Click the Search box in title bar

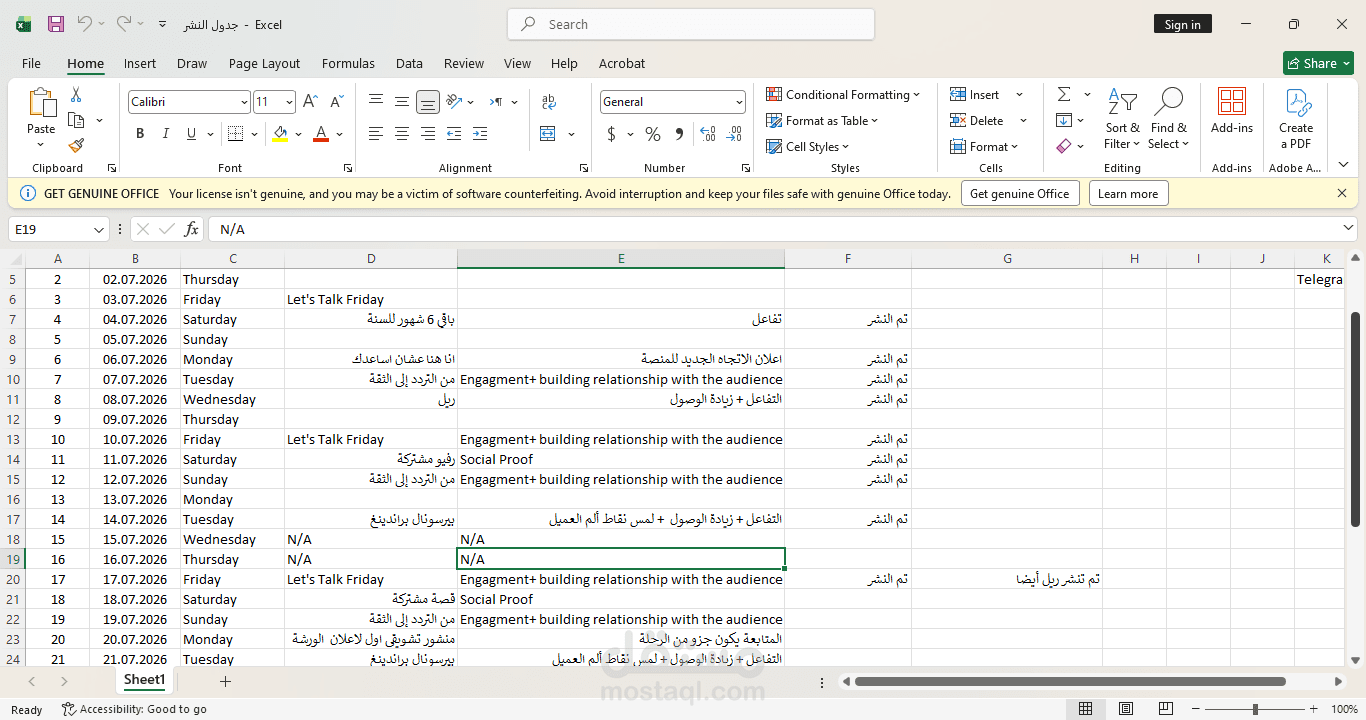691,24
